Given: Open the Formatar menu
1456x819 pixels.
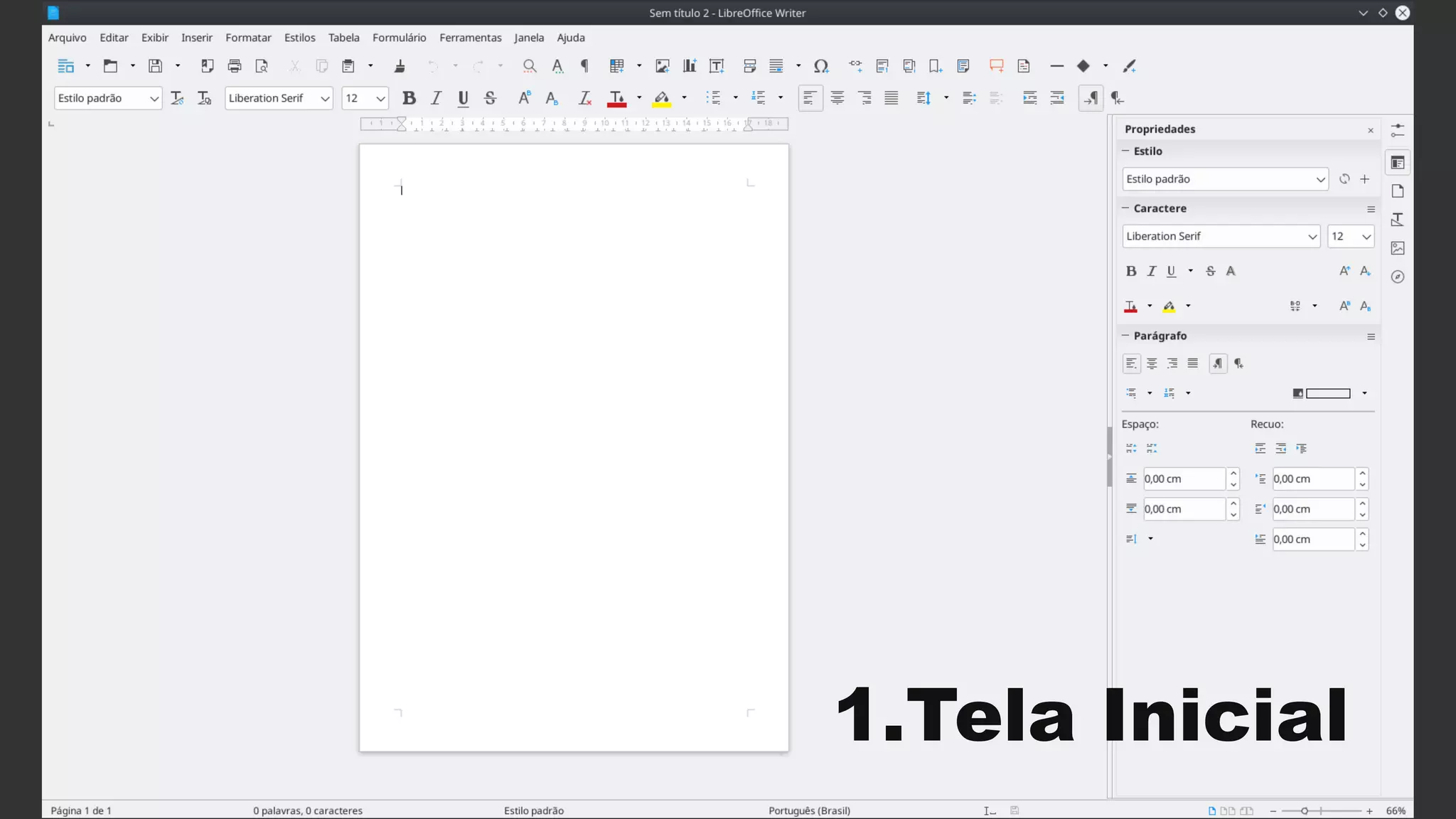Looking at the screenshot, I should coord(248,38).
